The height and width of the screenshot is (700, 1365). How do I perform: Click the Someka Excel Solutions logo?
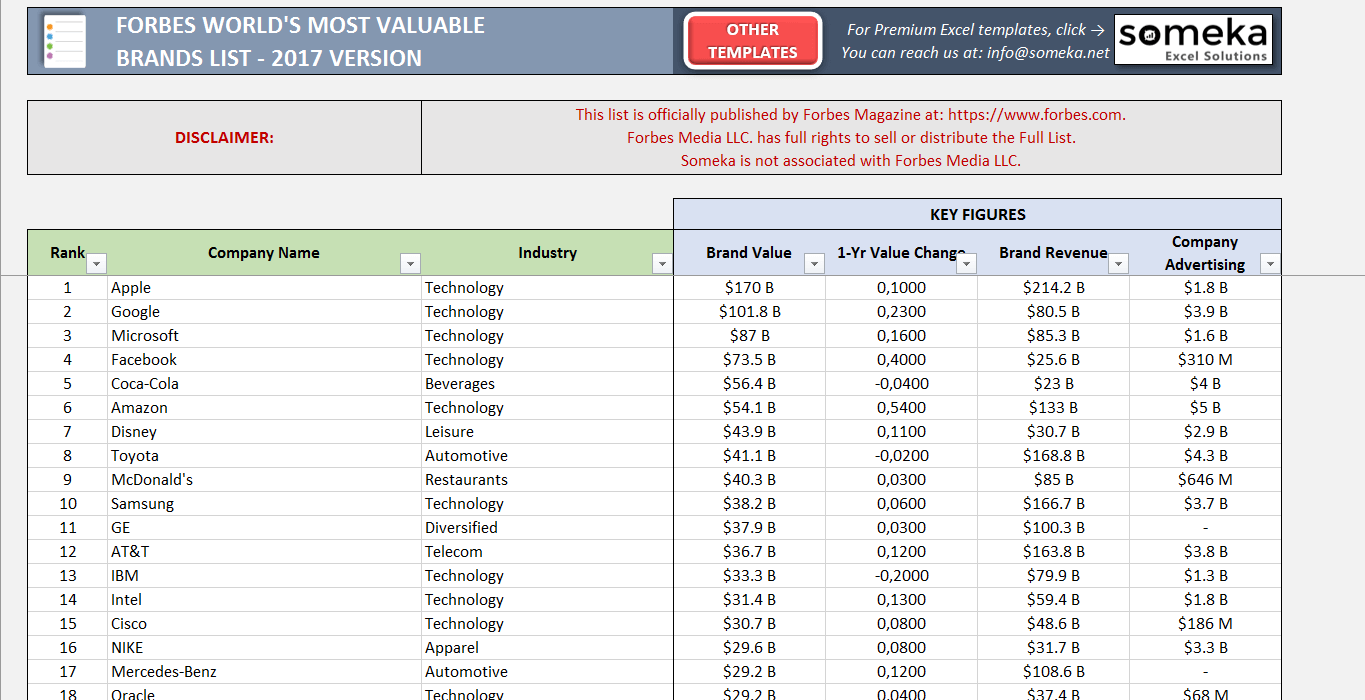click(1193, 41)
